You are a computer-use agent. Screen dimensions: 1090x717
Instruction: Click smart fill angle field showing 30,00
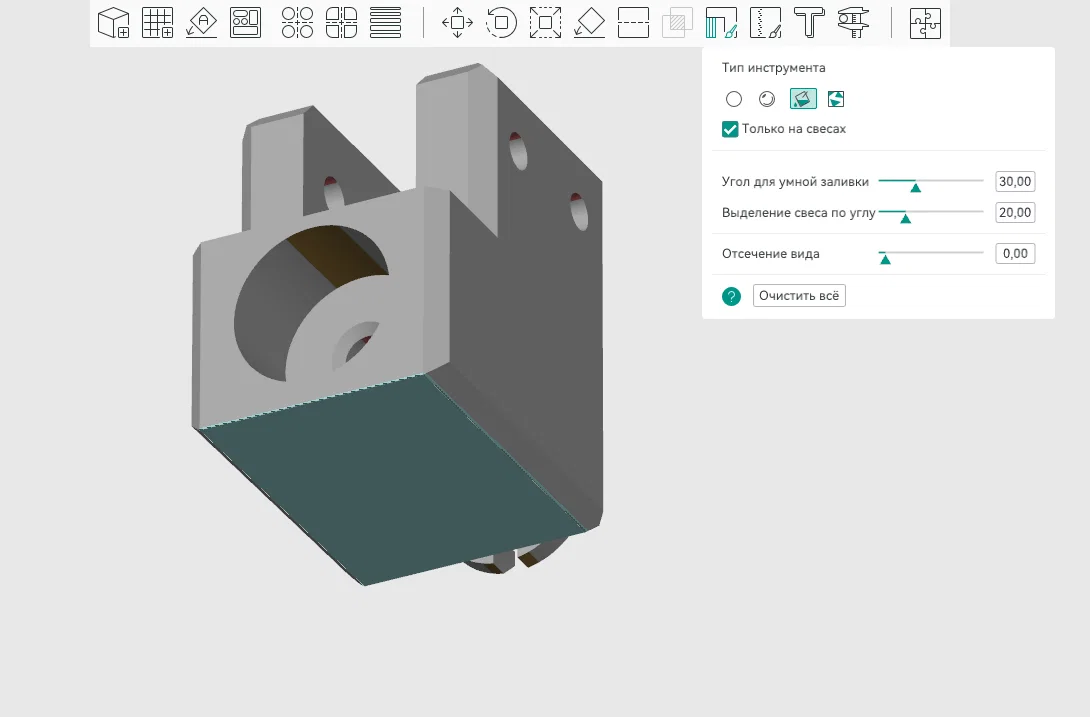click(1015, 182)
